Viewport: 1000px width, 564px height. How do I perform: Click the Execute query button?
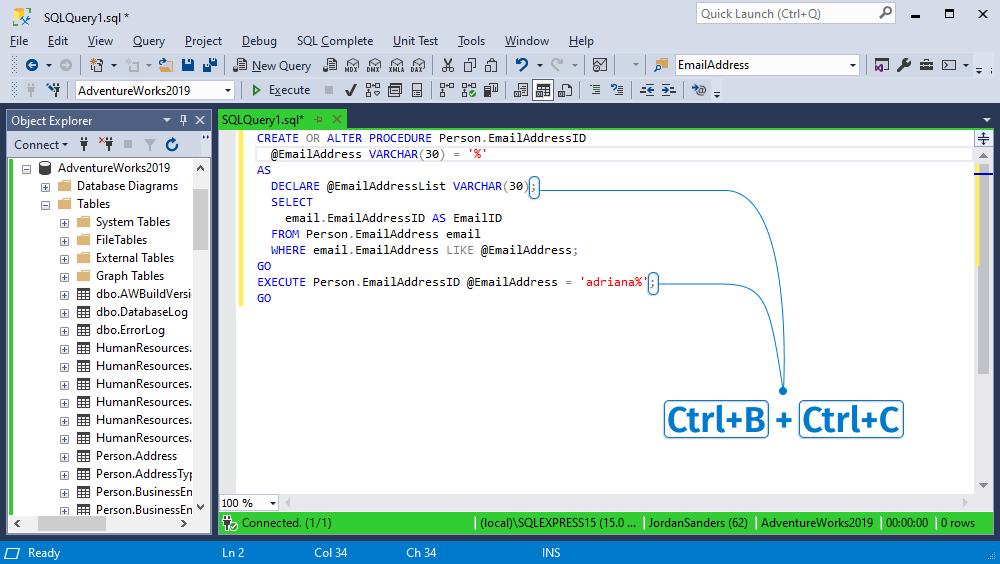[282, 90]
